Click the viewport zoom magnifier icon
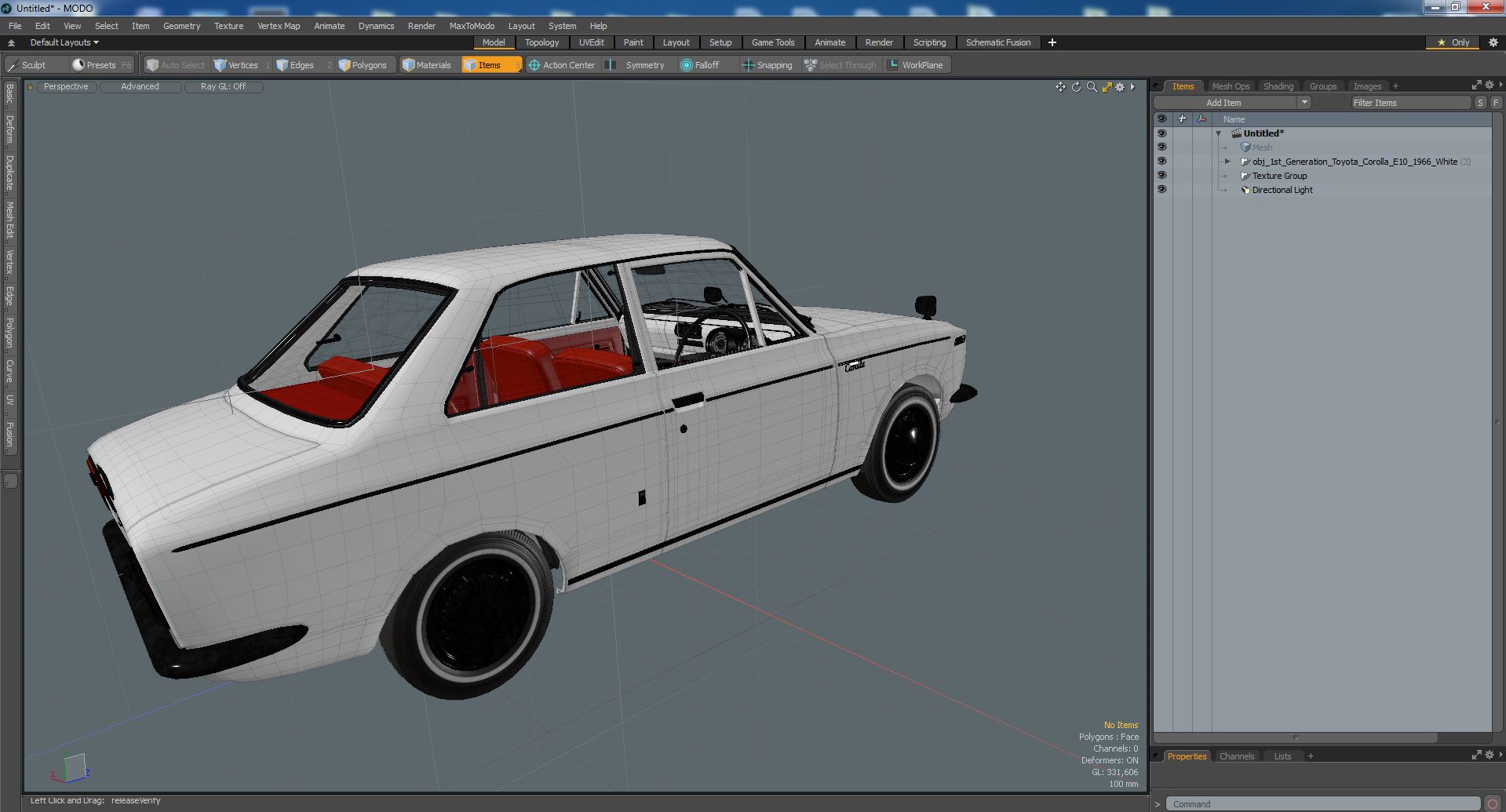This screenshot has height=812, width=1506. [x=1092, y=87]
